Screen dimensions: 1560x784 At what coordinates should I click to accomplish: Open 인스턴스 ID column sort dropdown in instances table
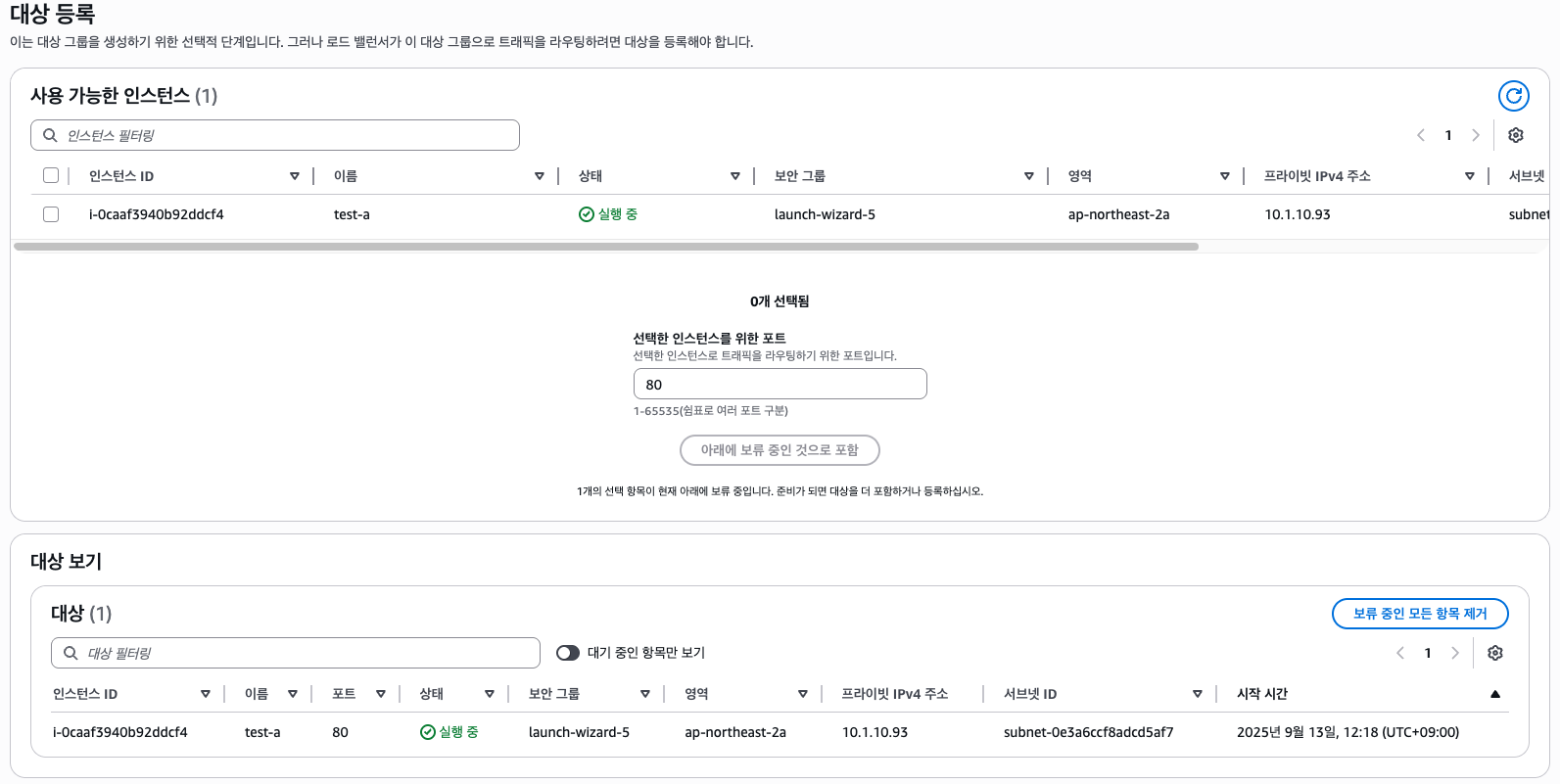[x=294, y=176]
